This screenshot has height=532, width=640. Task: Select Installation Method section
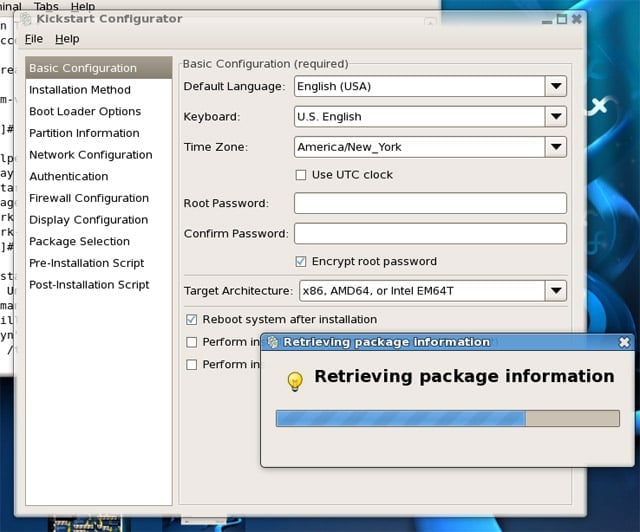point(99,89)
